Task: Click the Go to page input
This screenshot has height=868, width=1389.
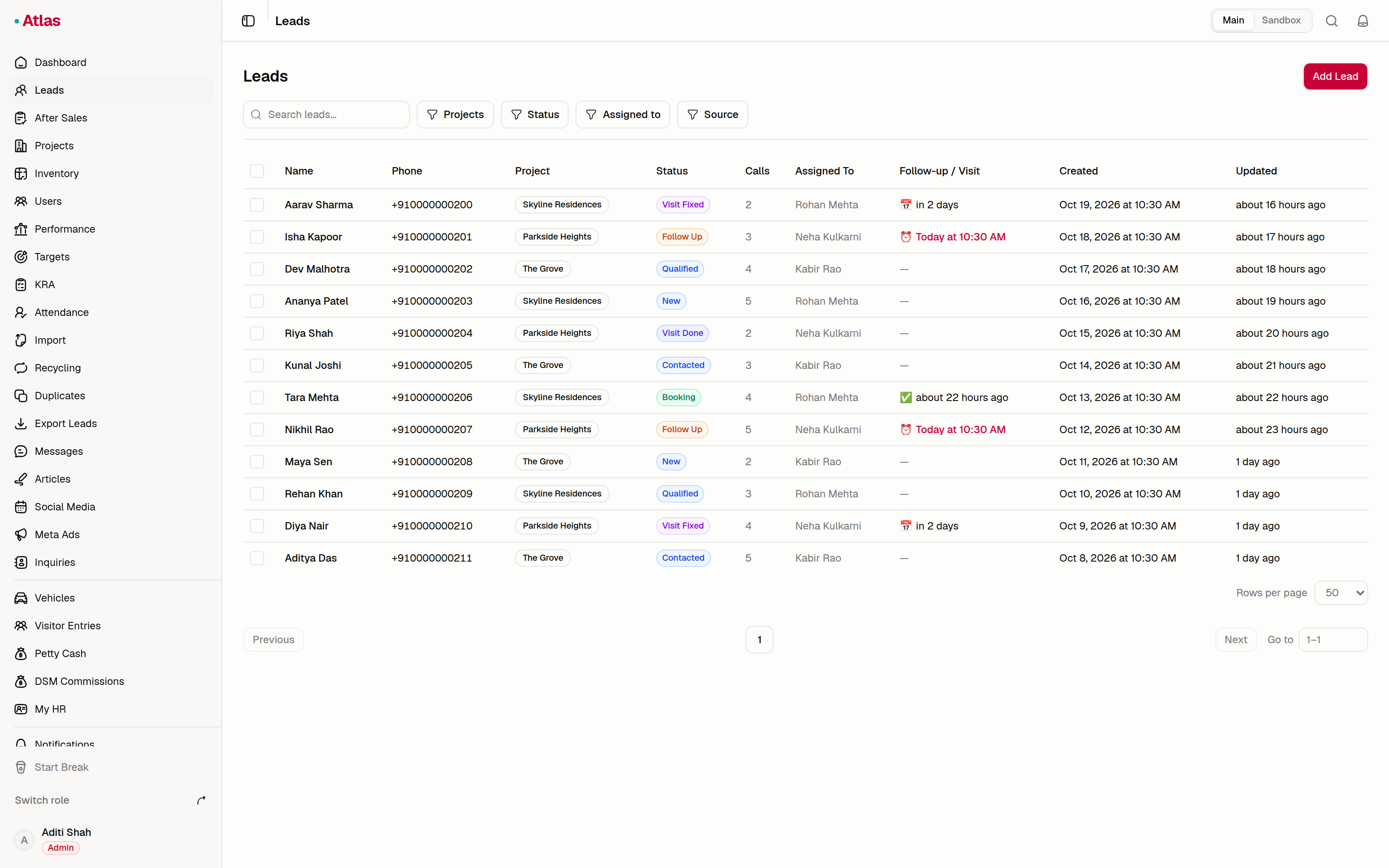Action: pos(1333,640)
